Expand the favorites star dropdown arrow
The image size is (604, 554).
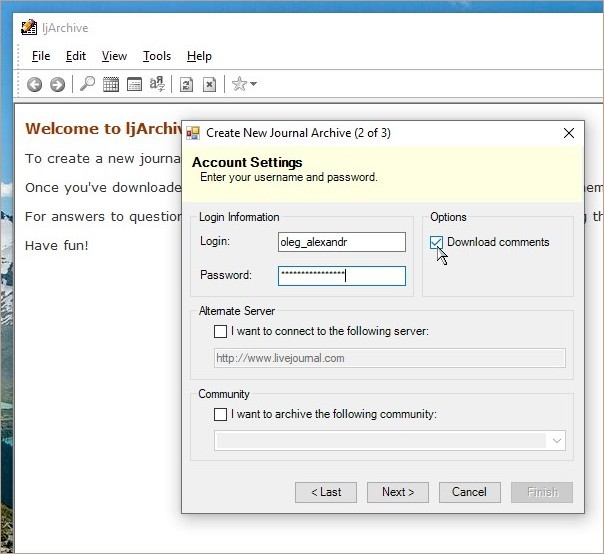tap(253, 84)
